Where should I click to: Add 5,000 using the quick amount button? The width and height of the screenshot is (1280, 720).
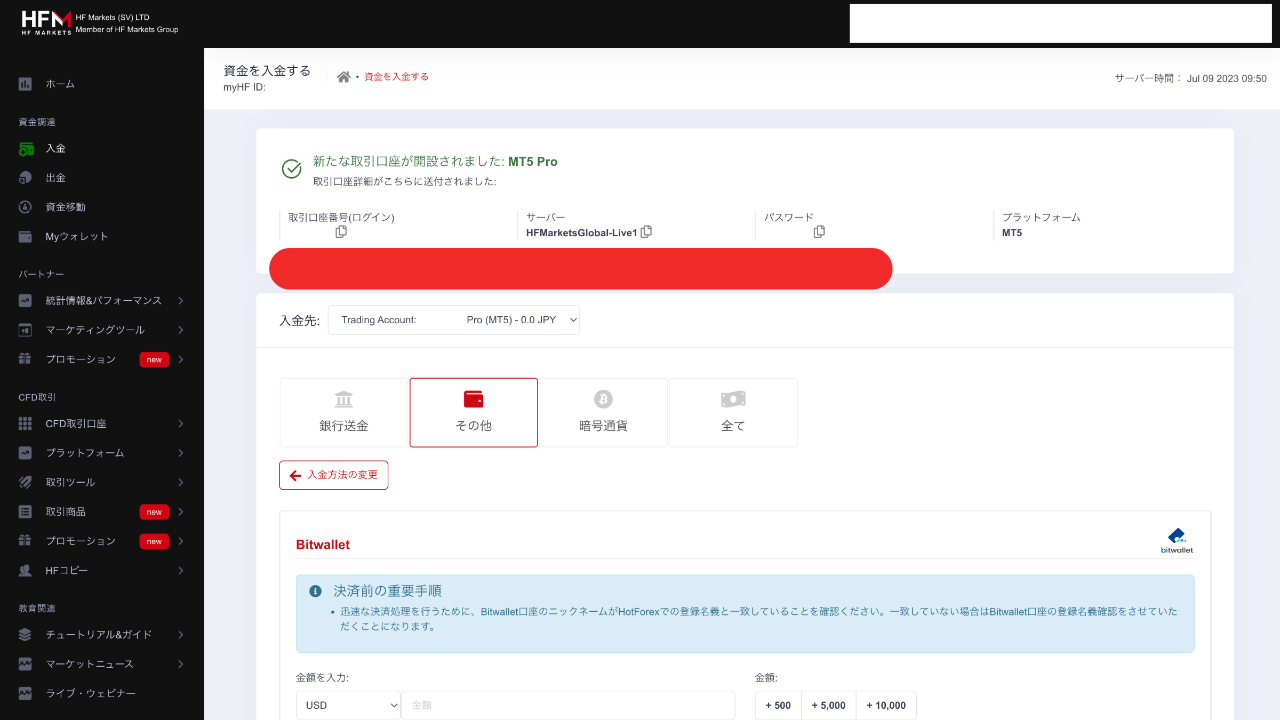tap(828, 705)
